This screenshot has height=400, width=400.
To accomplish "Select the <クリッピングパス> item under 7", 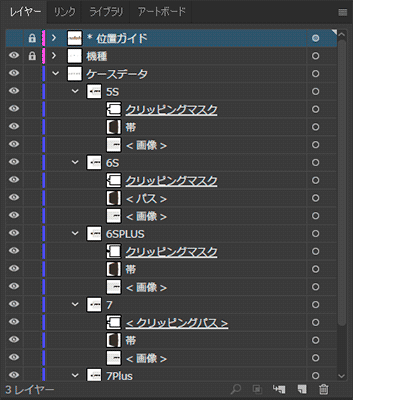I will click(177, 323).
